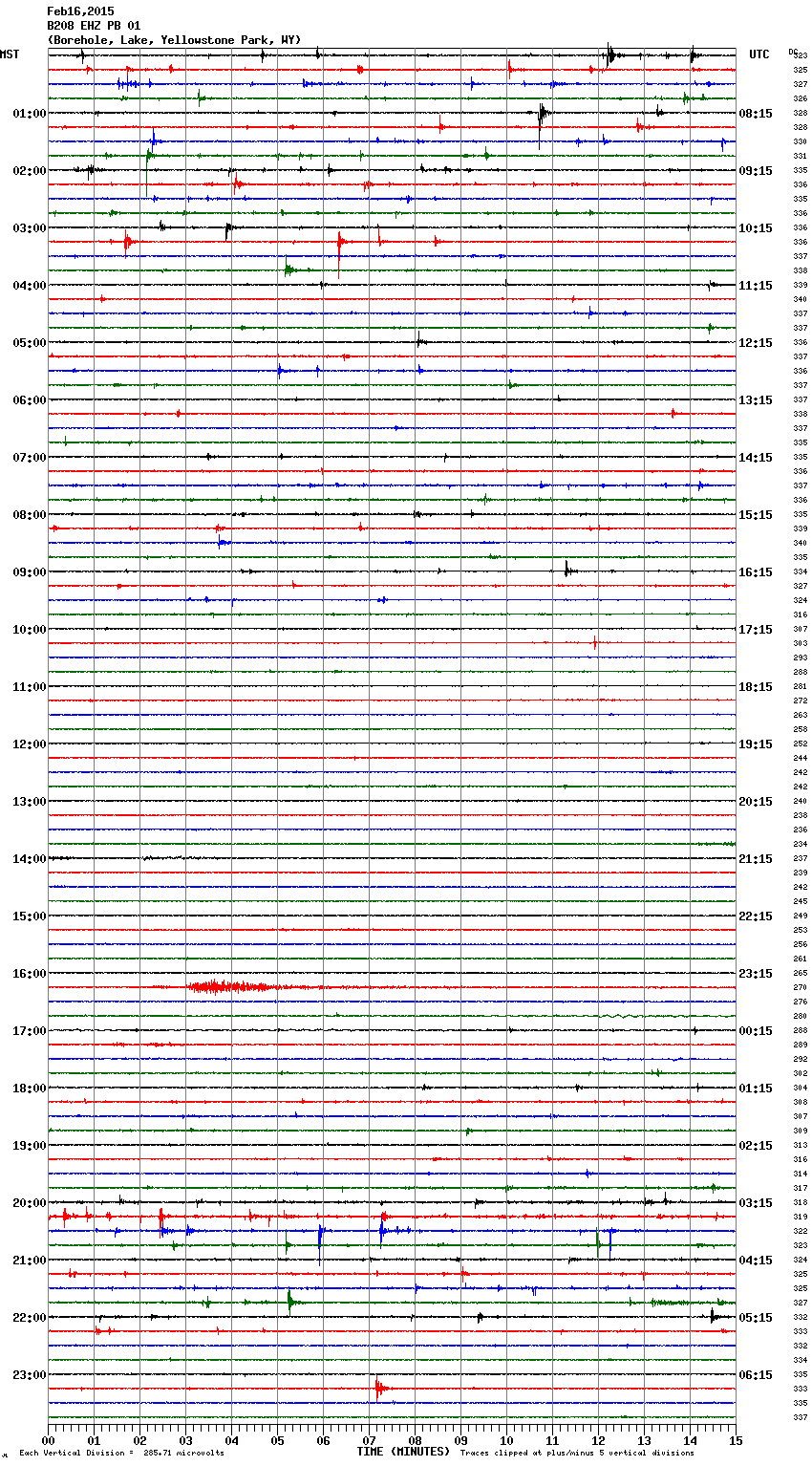
Task: Click 'Each Vertical Division = 285.71 microvolts' note
Action: click(121, 1453)
